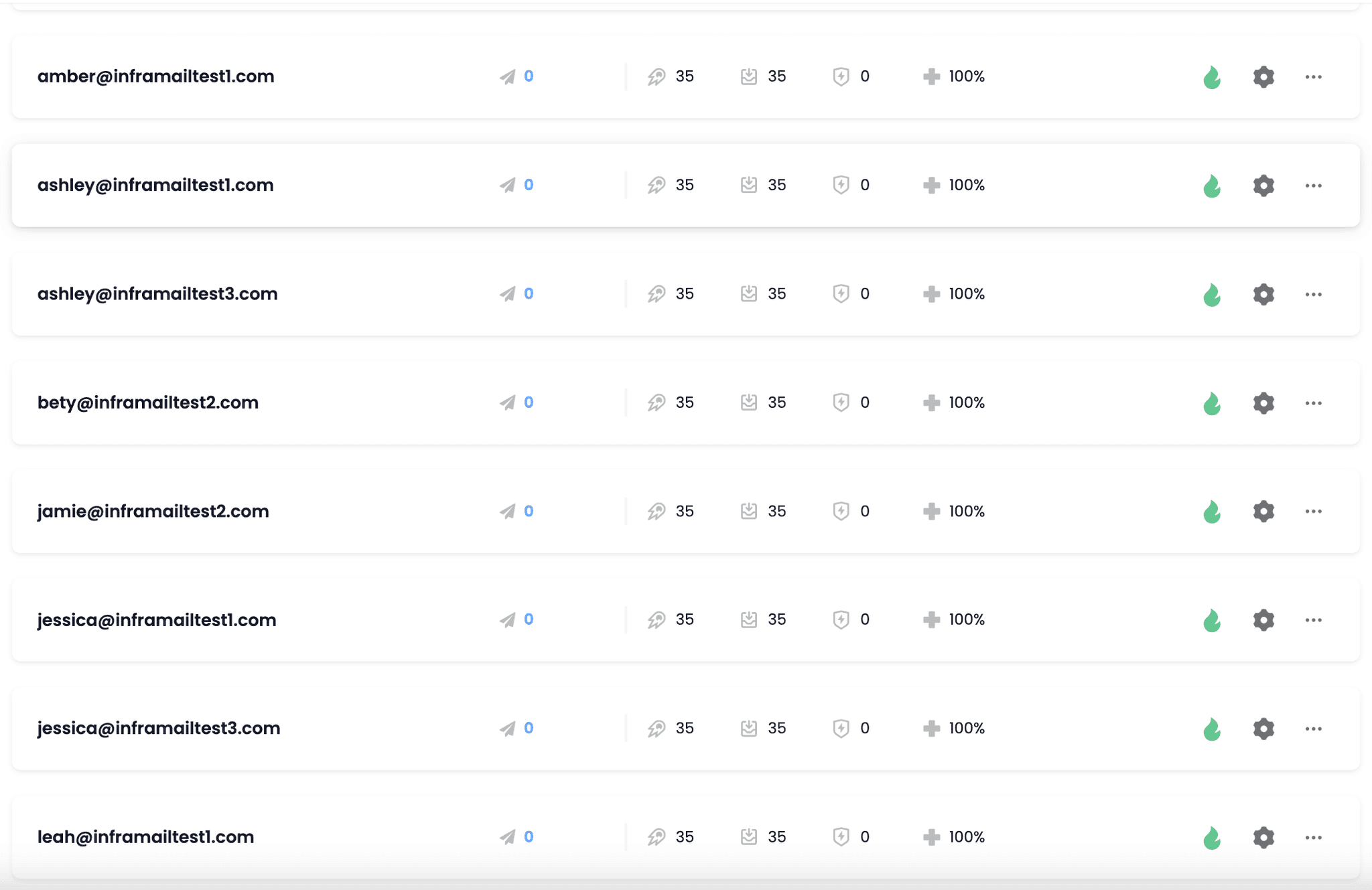Click the inbox received icon on the bety@inframailtest2.com row

click(749, 402)
